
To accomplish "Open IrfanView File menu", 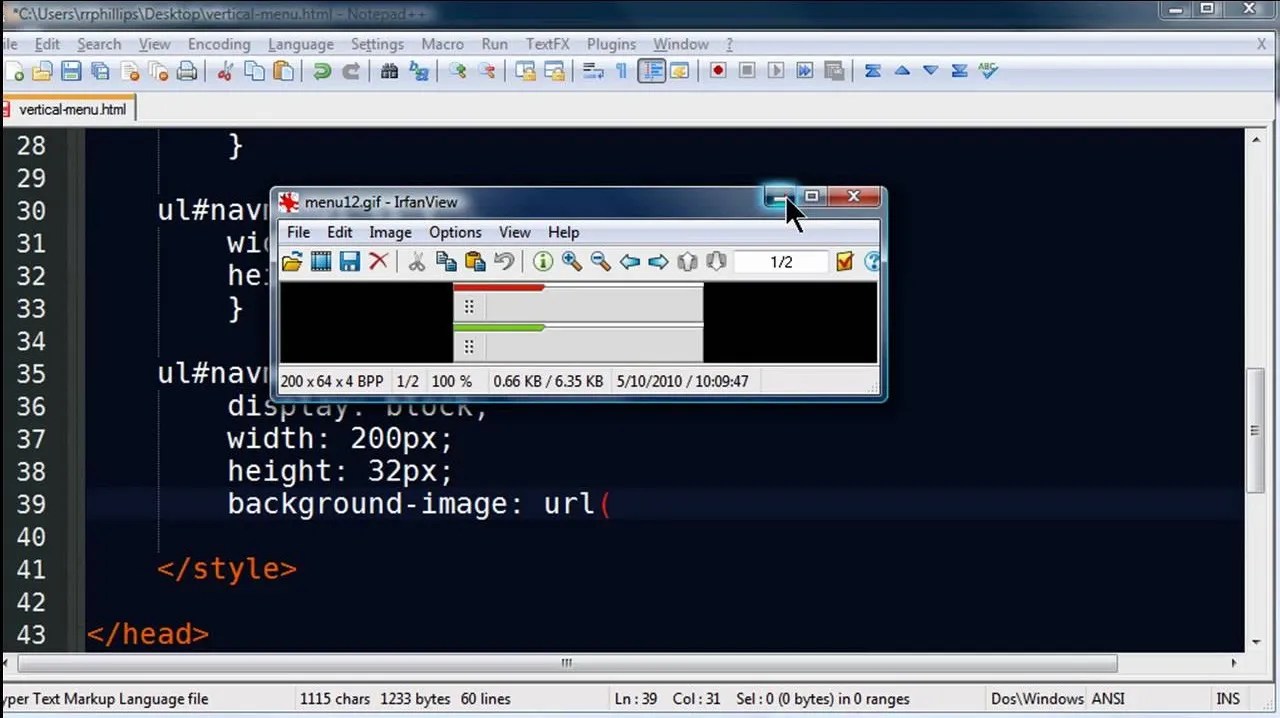I will point(298,232).
